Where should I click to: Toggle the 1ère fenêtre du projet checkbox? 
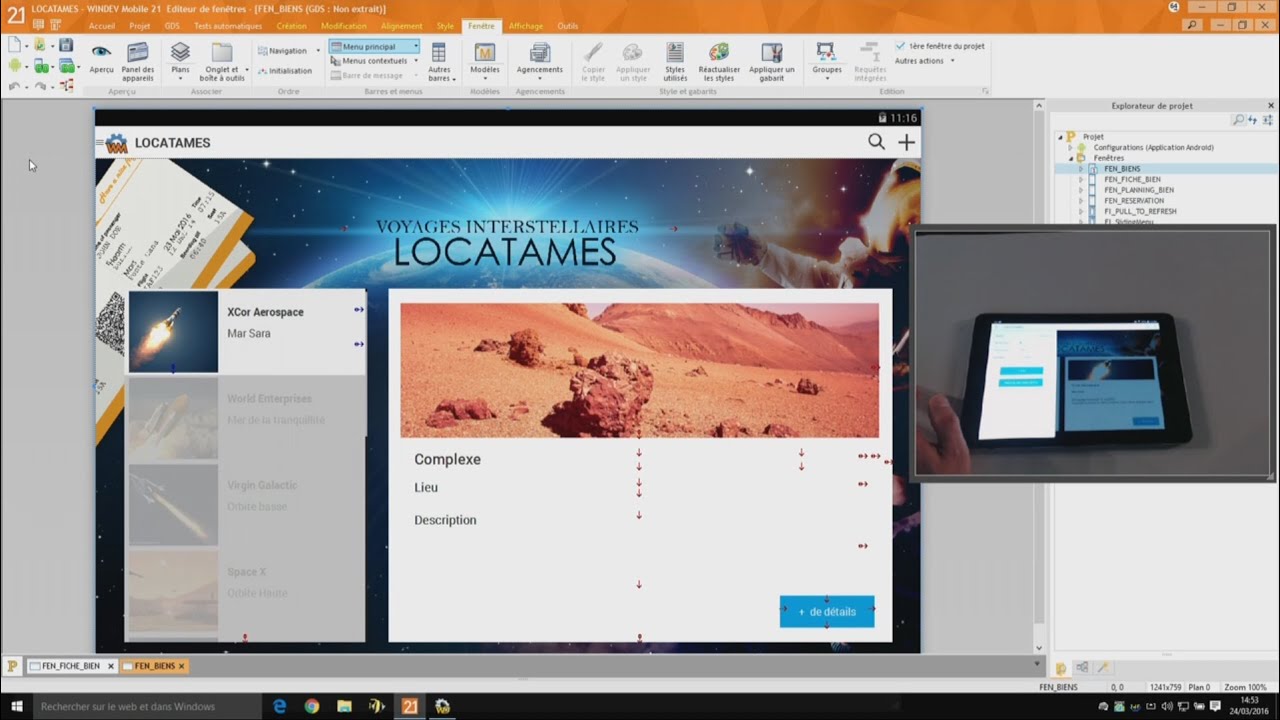tap(901, 46)
